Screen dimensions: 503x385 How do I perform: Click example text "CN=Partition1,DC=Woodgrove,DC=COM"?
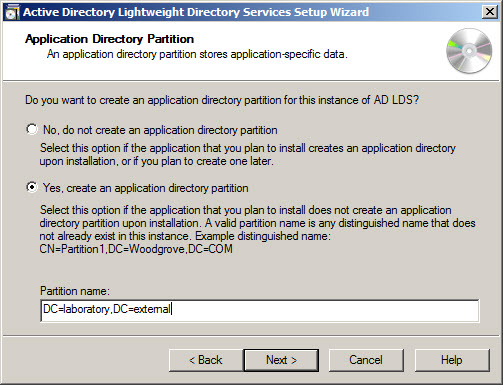pyautogui.click(x=136, y=249)
